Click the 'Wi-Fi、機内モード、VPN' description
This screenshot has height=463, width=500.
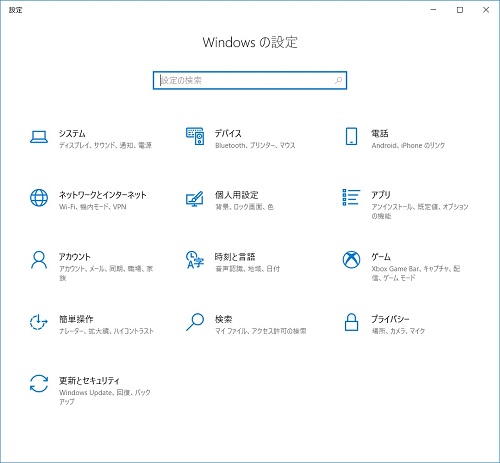pos(93,207)
